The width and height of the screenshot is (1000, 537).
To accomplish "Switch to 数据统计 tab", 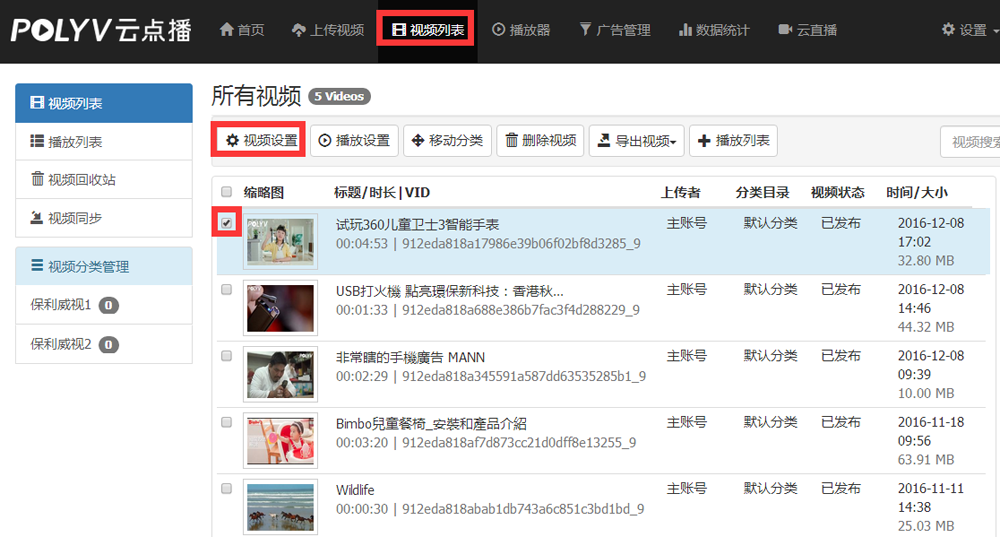I will [713, 30].
